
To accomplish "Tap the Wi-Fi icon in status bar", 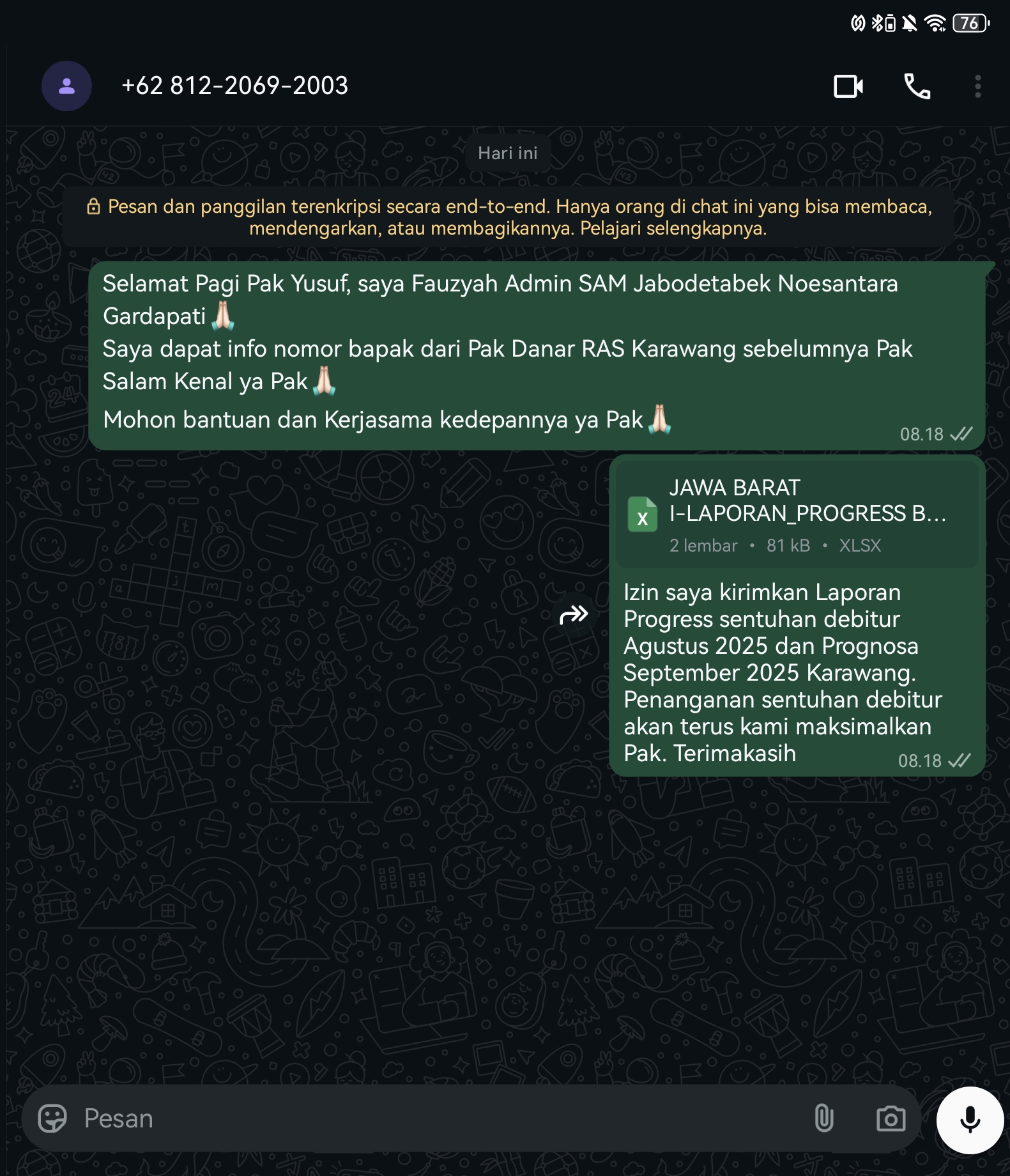I will [935, 24].
